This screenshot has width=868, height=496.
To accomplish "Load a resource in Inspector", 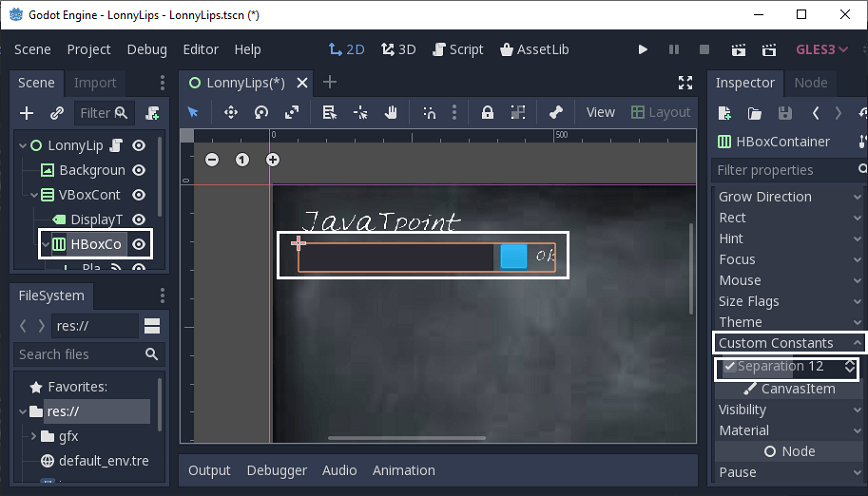I will pyautogui.click(x=755, y=113).
